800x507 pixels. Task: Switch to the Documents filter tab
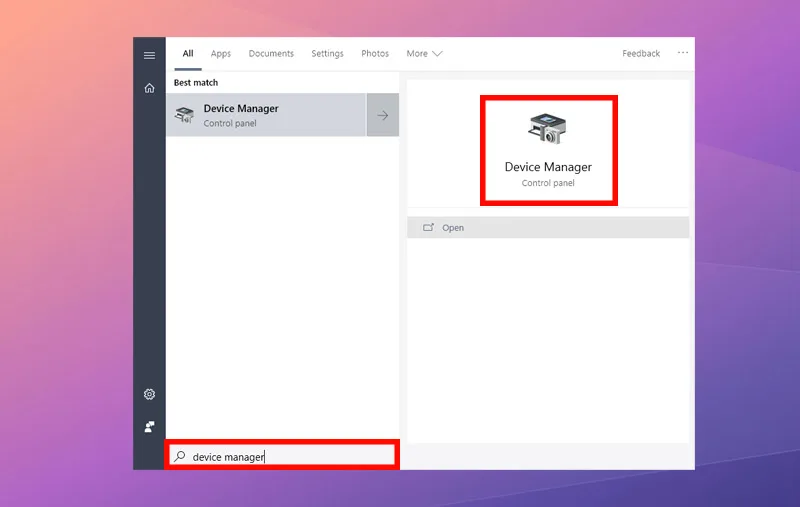[271, 54]
